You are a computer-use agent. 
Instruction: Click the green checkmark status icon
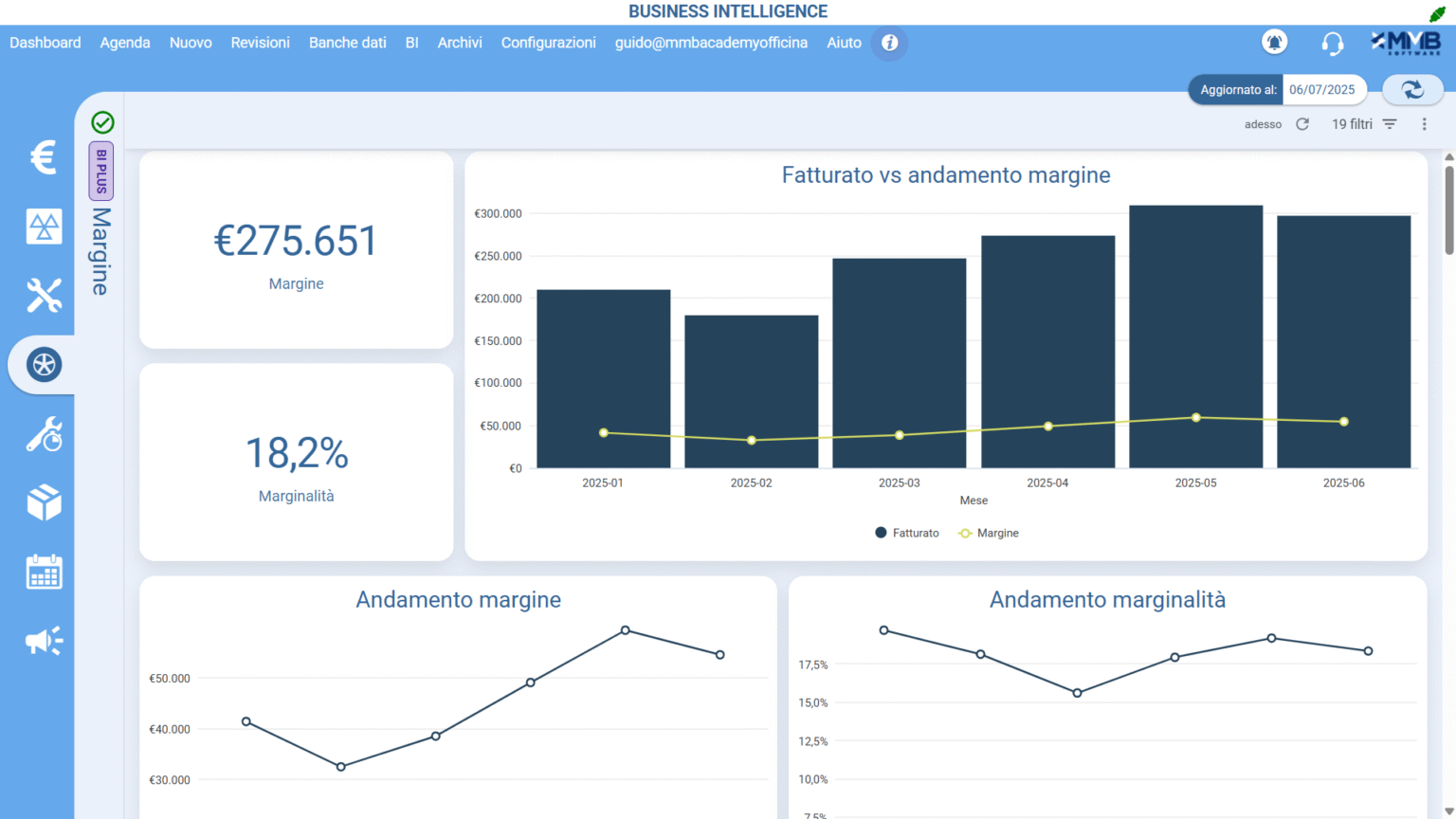click(102, 122)
